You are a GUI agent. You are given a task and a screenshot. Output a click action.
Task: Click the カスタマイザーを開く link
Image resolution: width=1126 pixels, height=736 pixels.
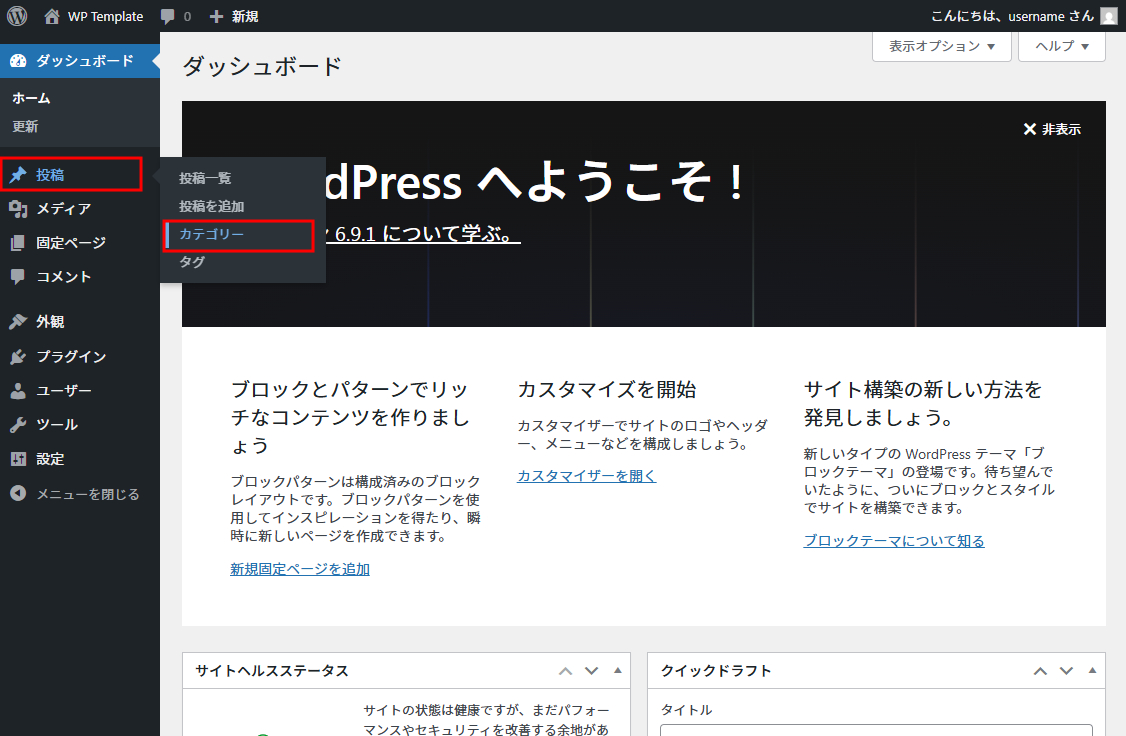click(x=587, y=476)
